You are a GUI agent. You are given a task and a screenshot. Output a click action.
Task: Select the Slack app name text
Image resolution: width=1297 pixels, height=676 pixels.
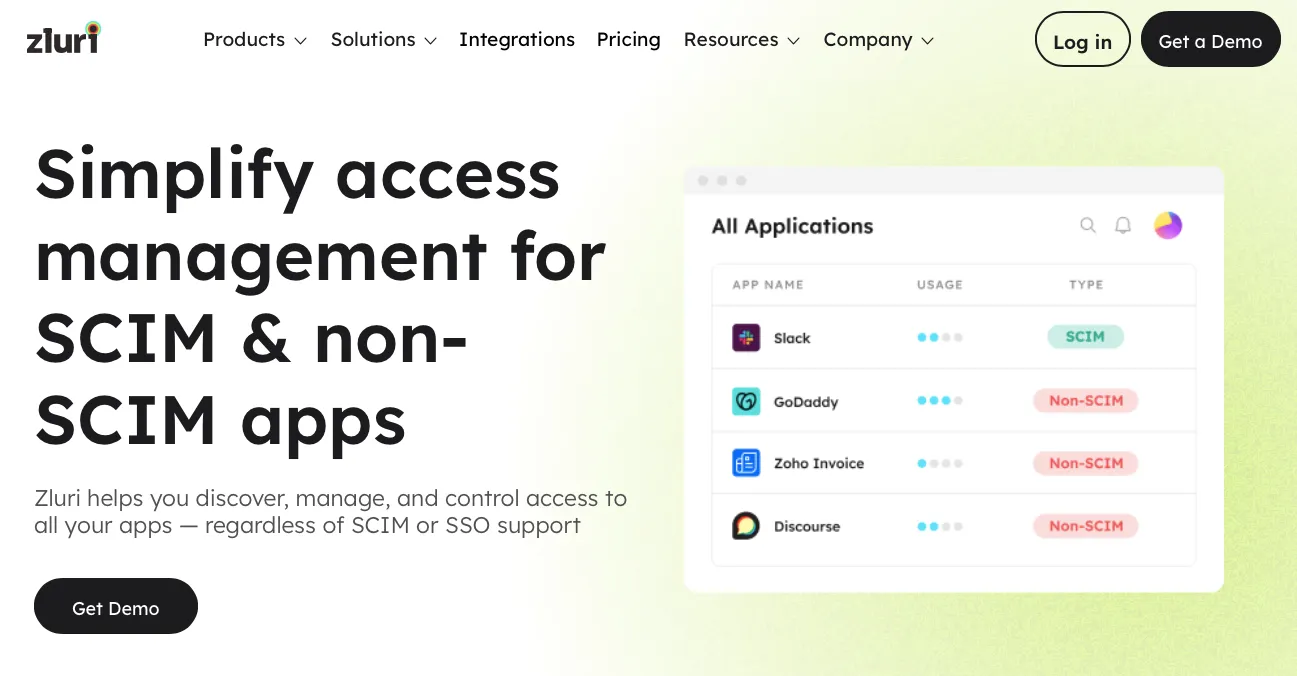coord(792,338)
